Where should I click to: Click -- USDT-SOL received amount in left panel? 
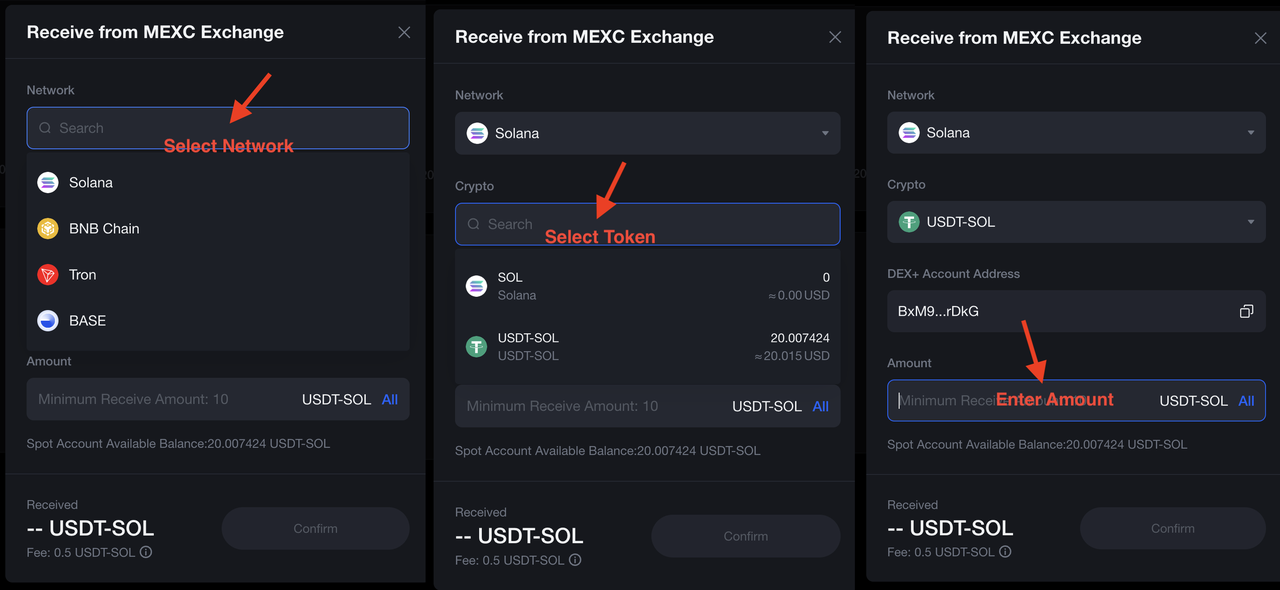91,528
